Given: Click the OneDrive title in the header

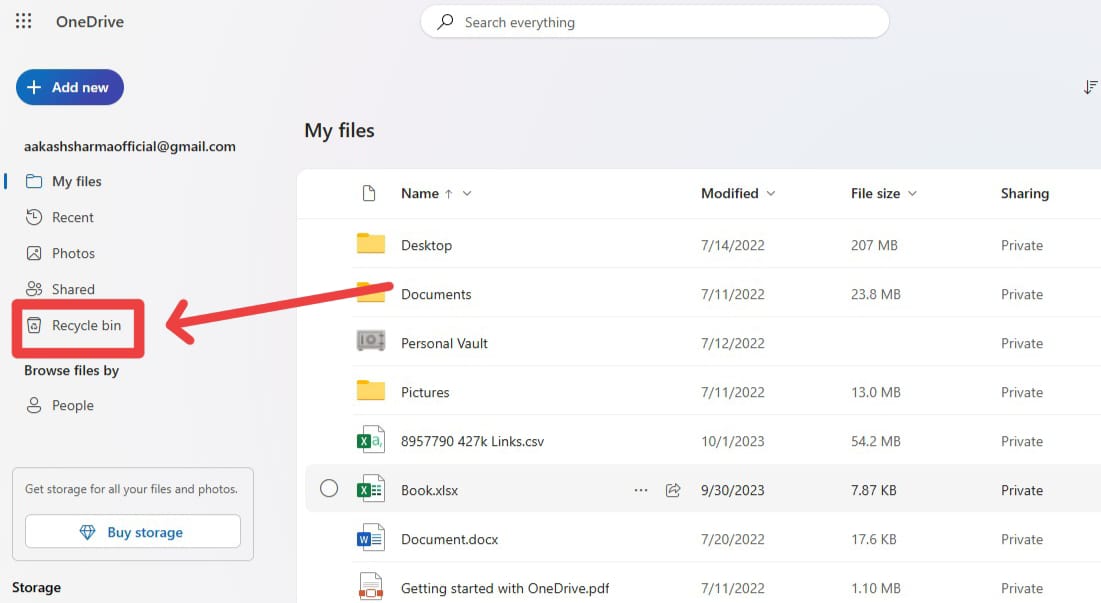Looking at the screenshot, I should tap(90, 22).
